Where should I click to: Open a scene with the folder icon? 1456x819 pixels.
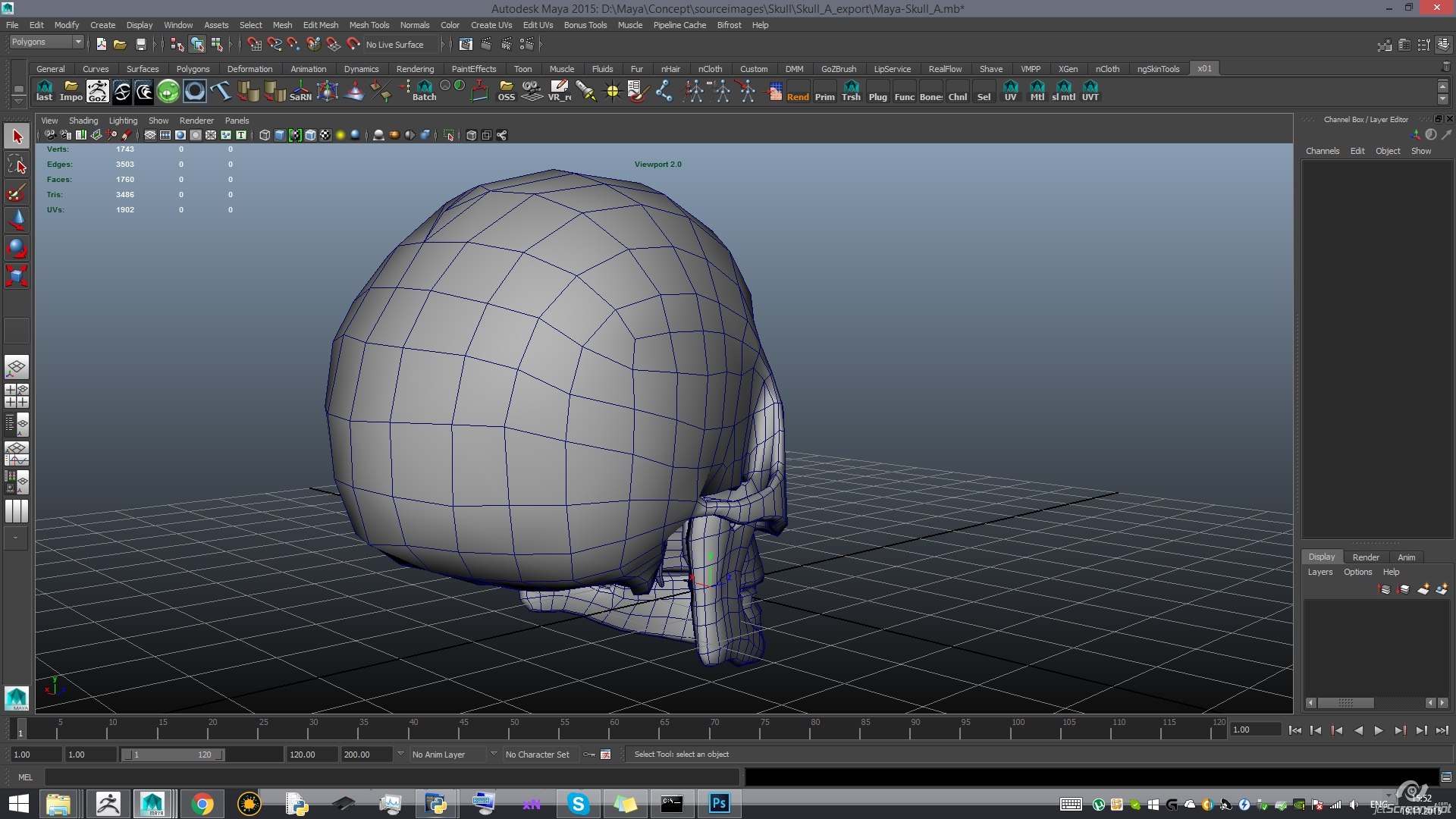[x=120, y=45]
